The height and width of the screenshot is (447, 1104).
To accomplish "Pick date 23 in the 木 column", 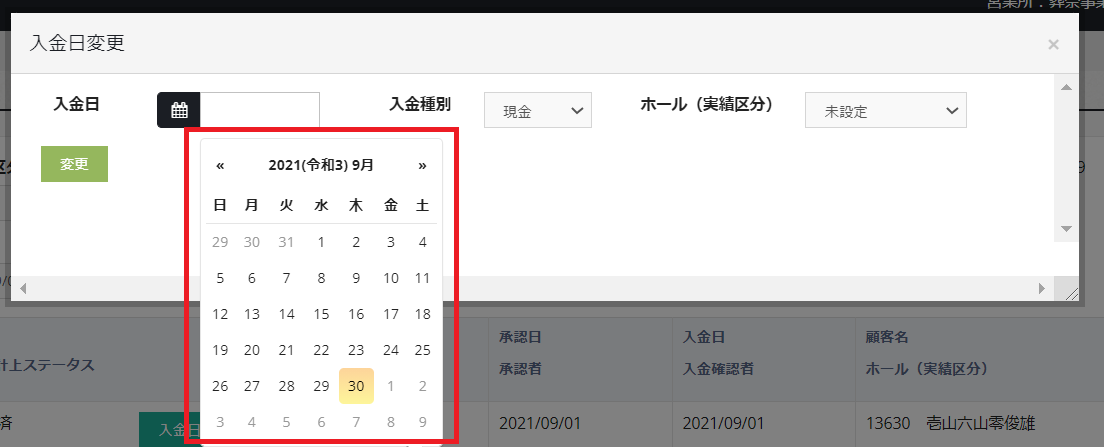I will click(x=356, y=350).
